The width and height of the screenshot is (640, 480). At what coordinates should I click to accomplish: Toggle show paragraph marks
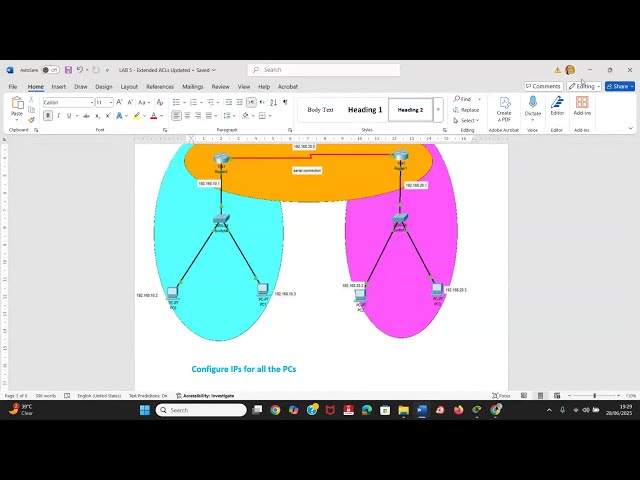(285, 102)
